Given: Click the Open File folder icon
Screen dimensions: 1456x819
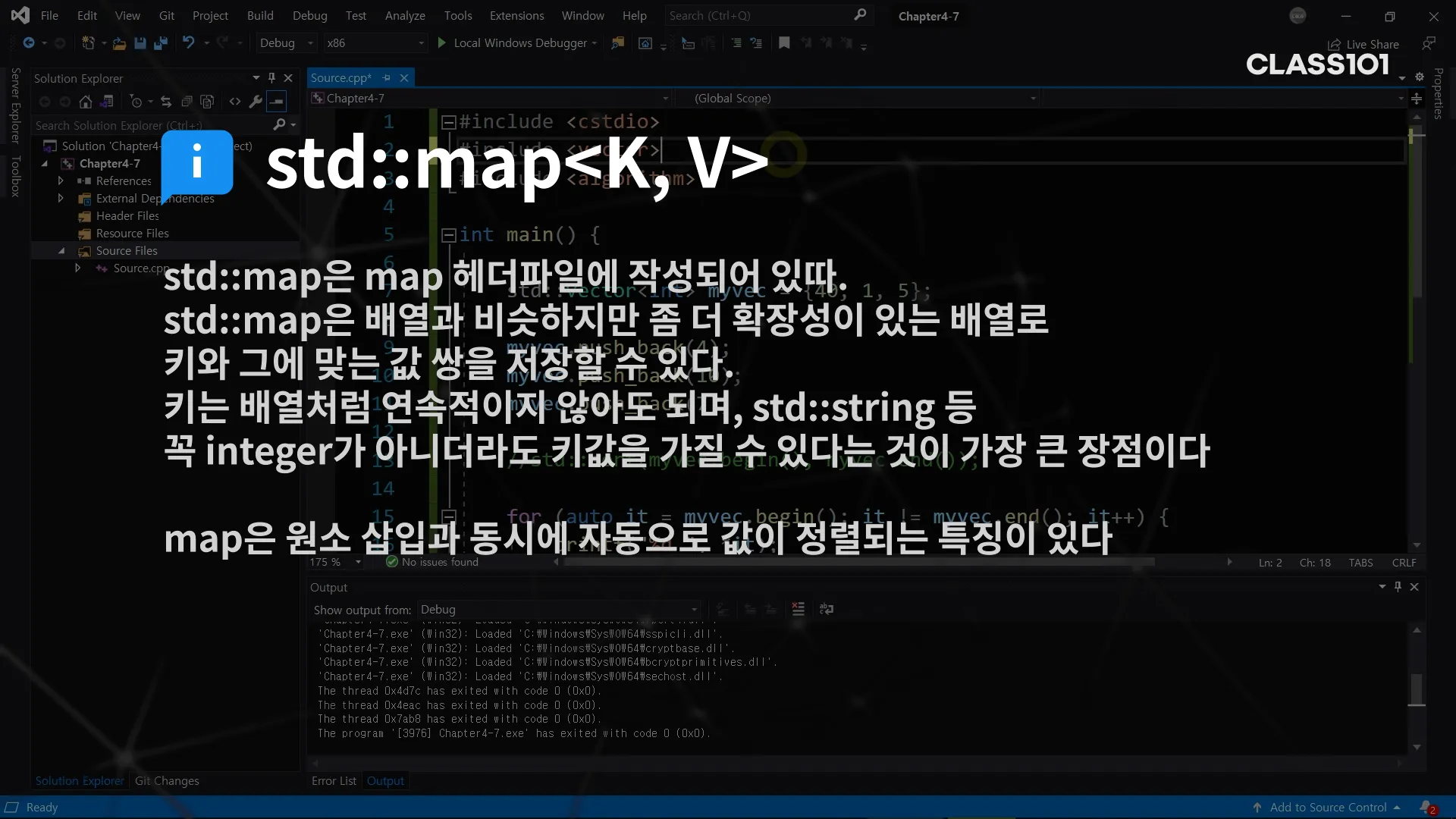Looking at the screenshot, I should 119,43.
